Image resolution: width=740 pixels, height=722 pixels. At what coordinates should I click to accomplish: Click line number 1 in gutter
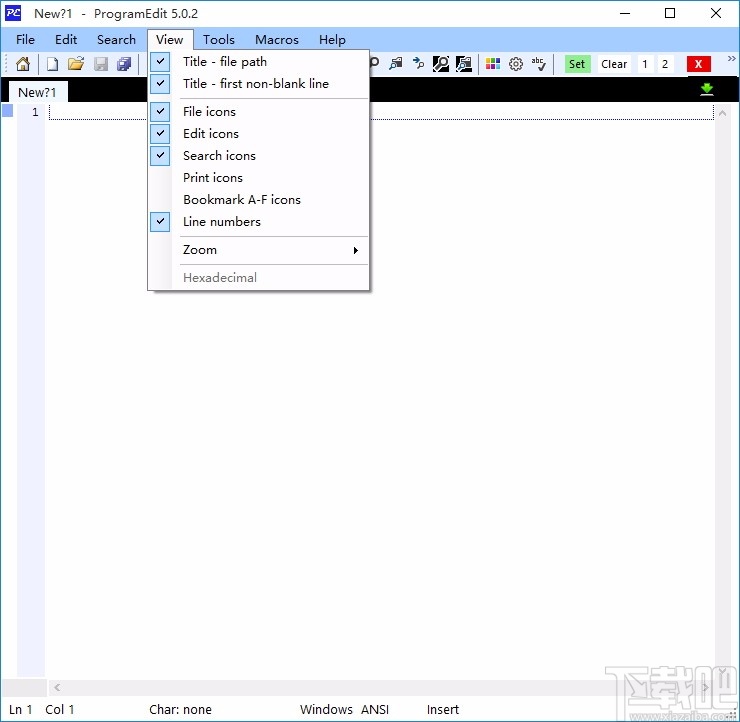click(35, 112)
